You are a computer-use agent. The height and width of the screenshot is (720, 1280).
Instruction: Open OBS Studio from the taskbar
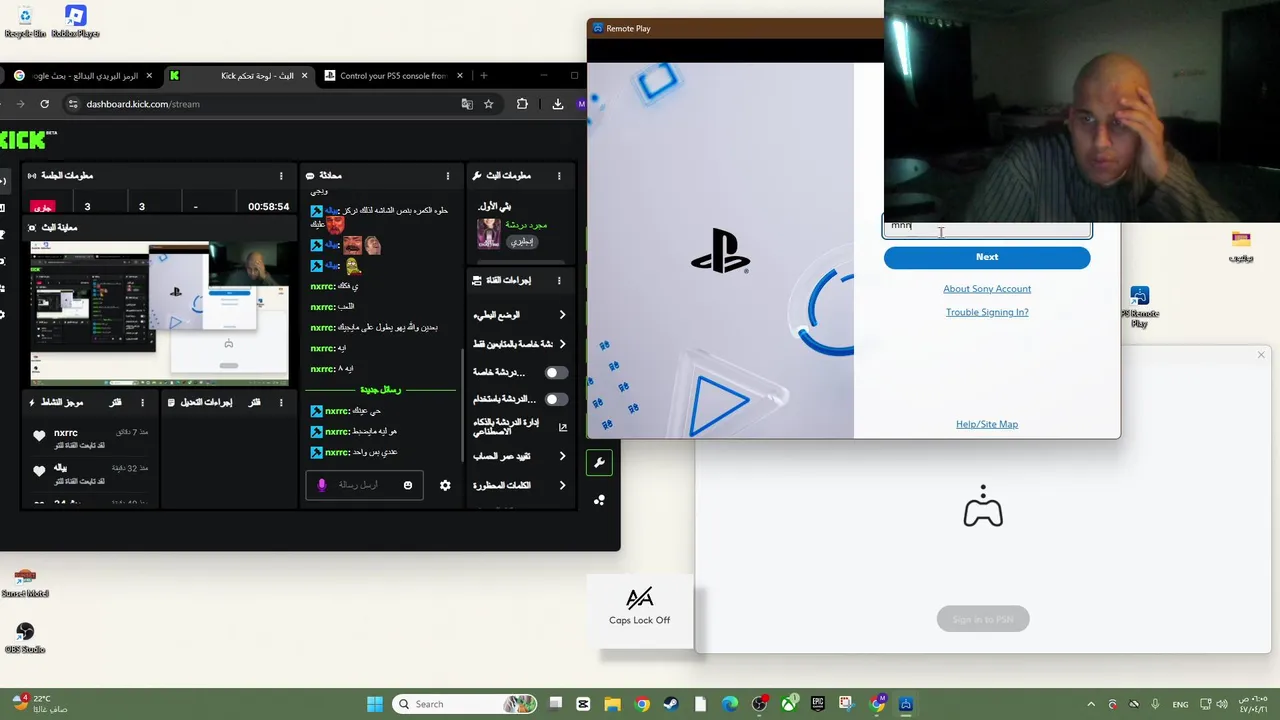(760, 704)
